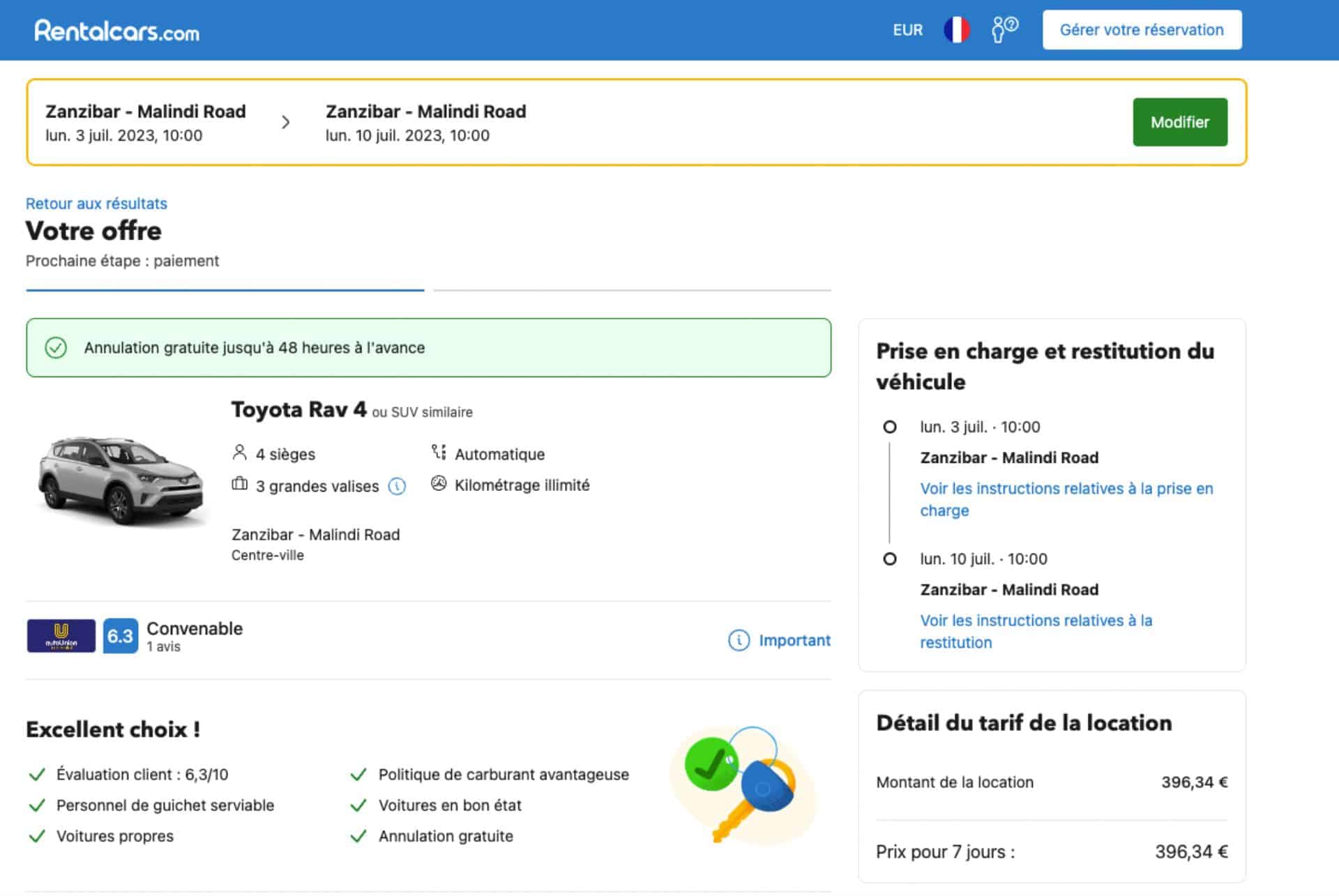Click the autoUnion supplier logo

coord(61,636)
